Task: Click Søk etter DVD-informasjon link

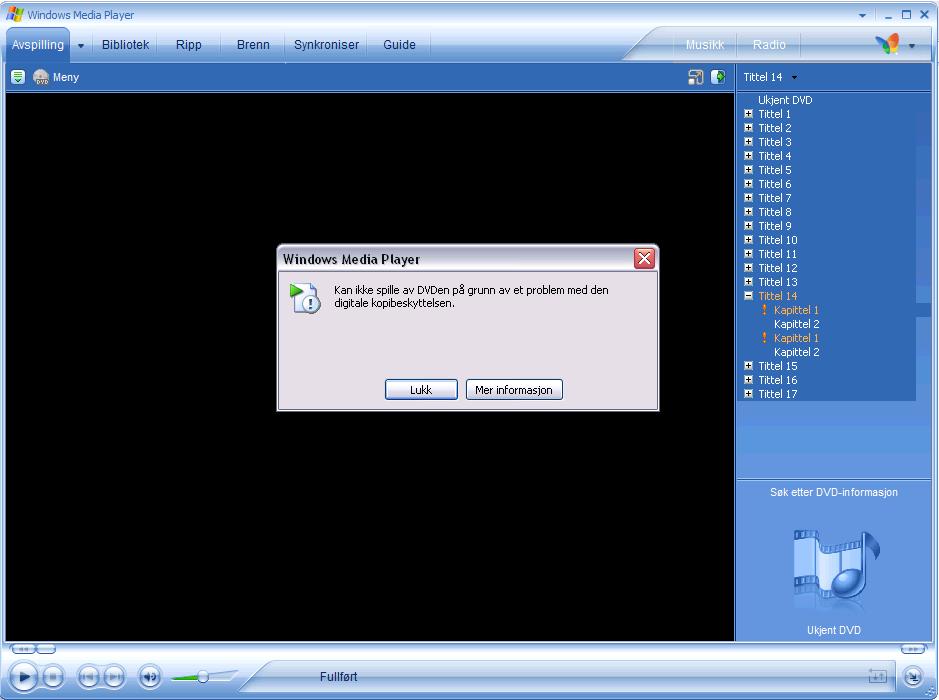Action: pos(834,492)
